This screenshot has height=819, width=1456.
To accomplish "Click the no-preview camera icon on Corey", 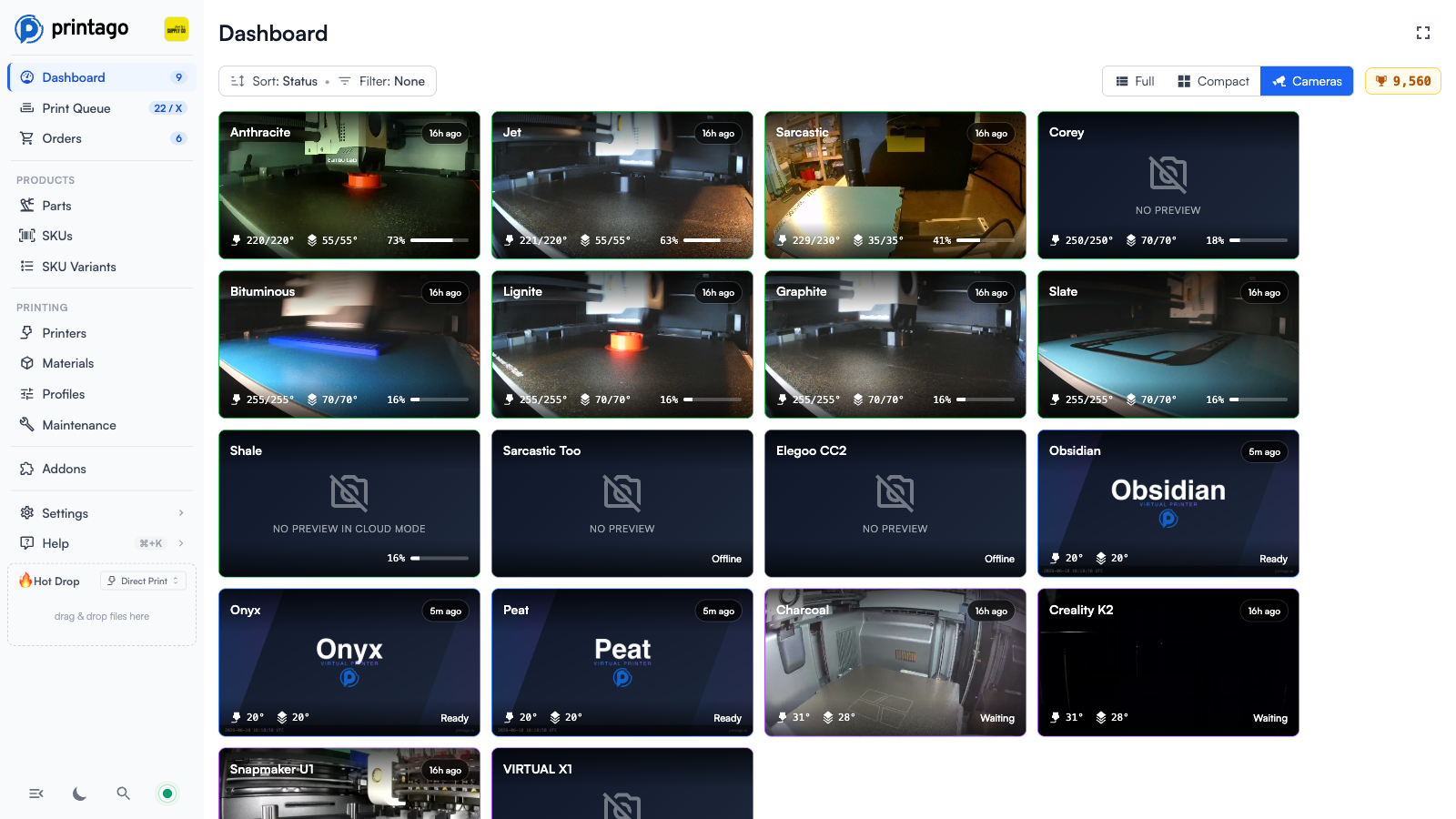I will [1168, 175].
